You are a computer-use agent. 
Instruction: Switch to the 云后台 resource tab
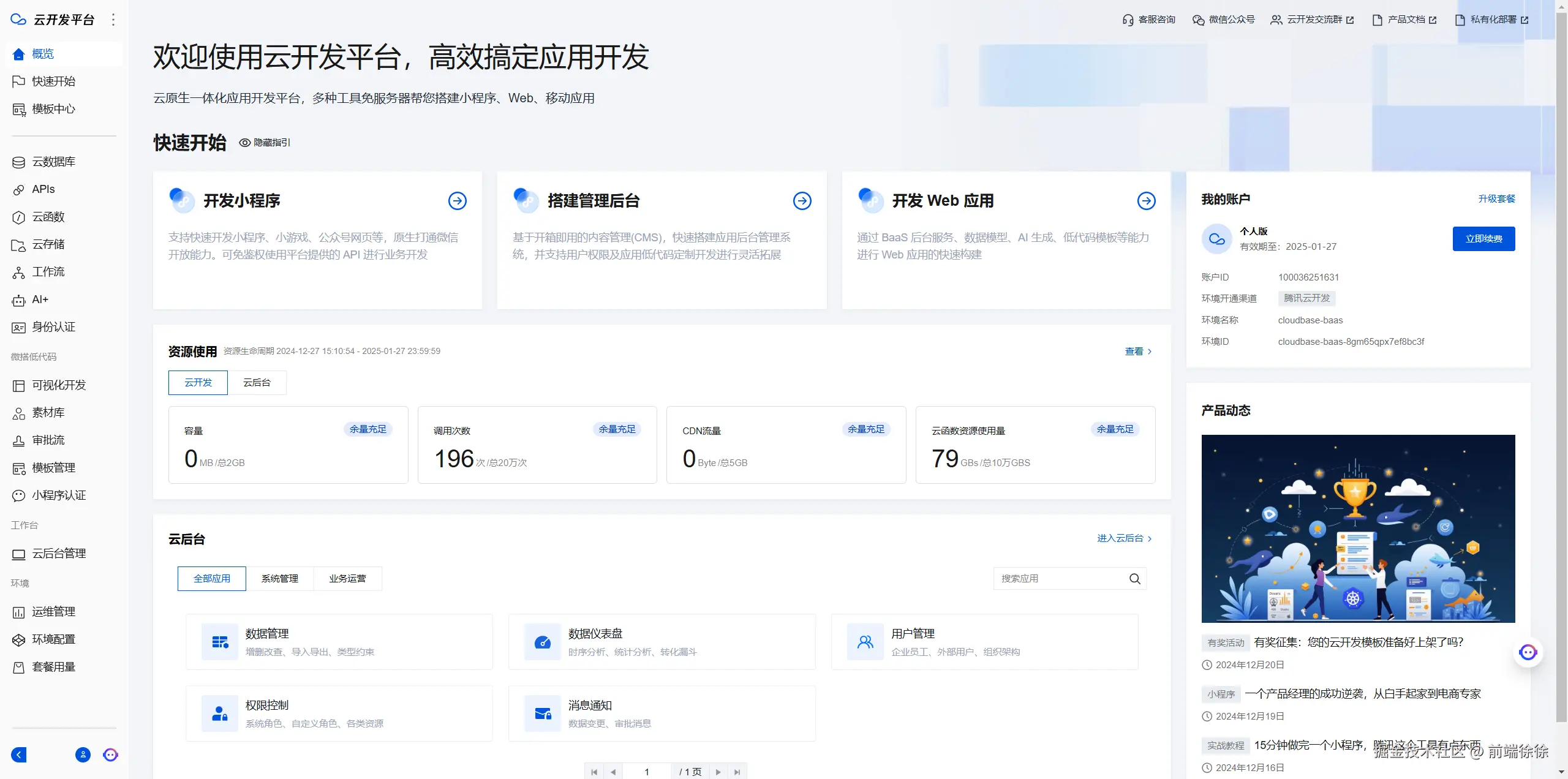pyautogui.click(x=257, y=383)
